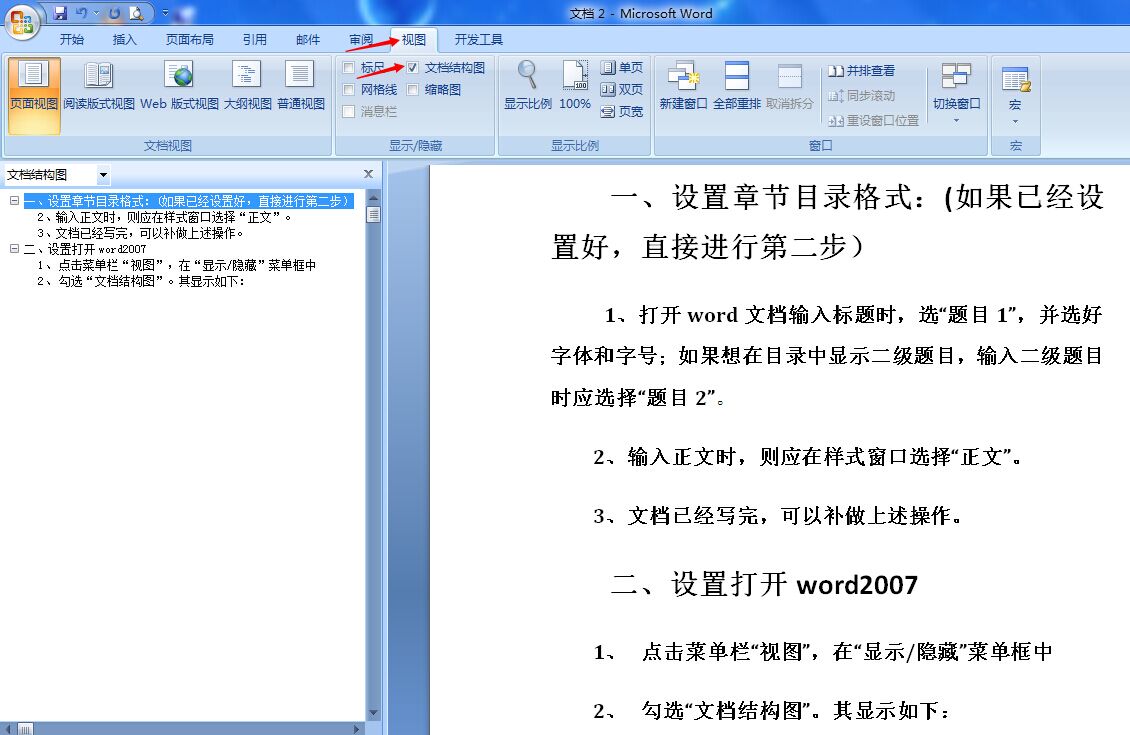
Task: Enable the 缩略图 thumbnails checkbox
Action: [x=413, y=90]
